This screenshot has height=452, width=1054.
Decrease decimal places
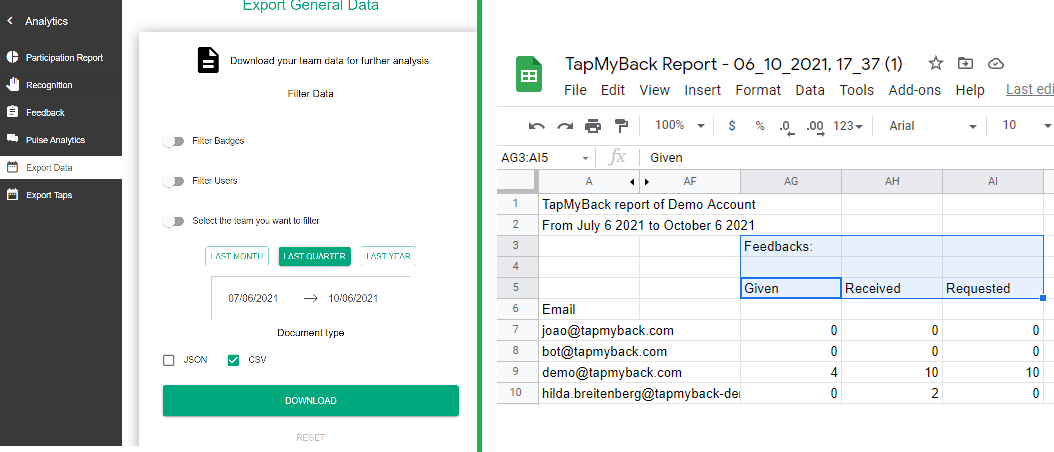coord(786,126)
